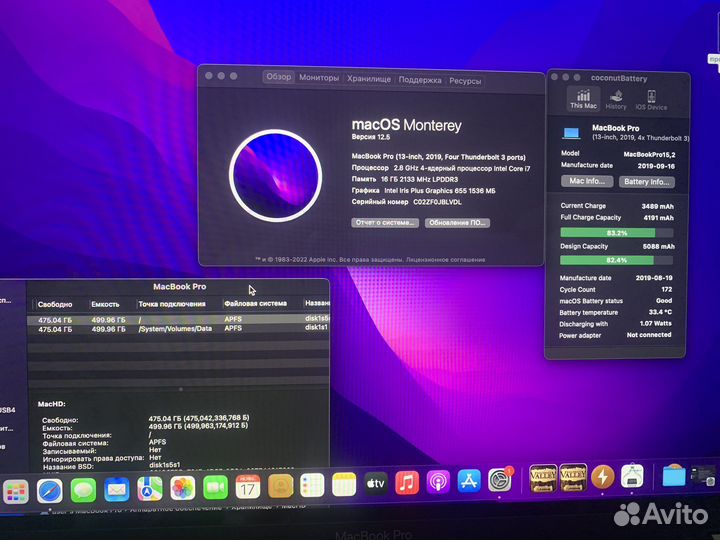Select the volume row mounted at /
The height and width of the screenshot is (540, 720).
[179, 319]
